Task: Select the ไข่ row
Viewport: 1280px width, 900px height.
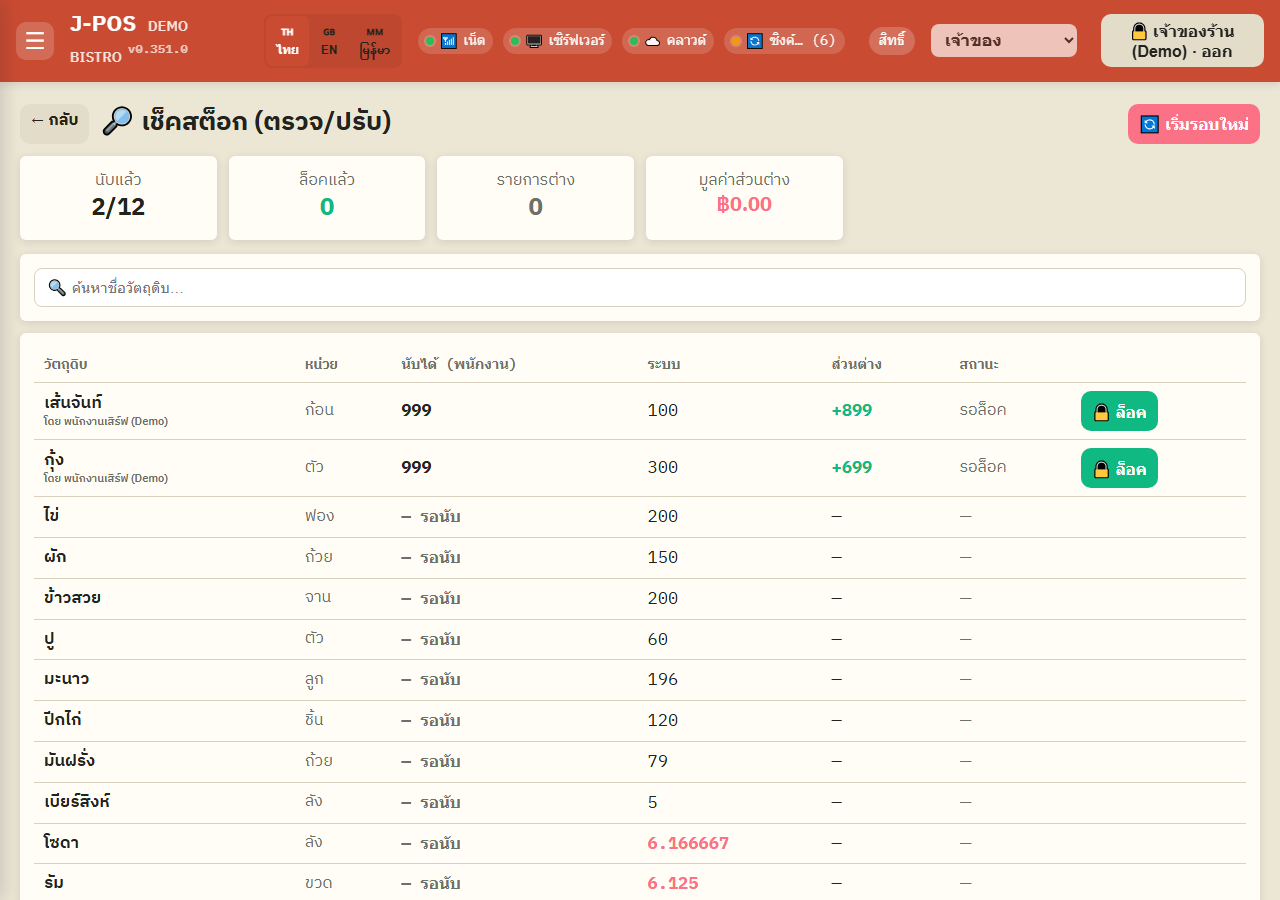Action: [640, 517]
